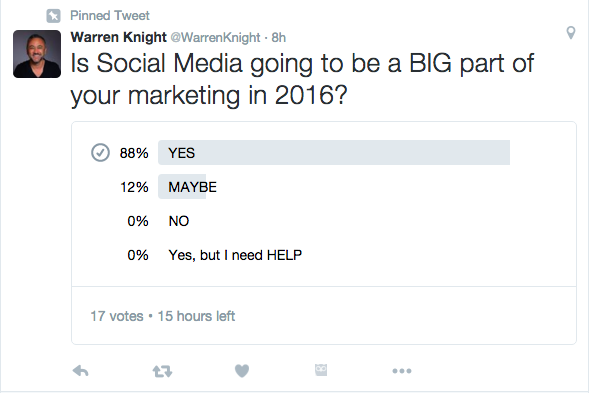Click the 12% MAYBE result bar
589x393 pixels.
tap(182, 186)
